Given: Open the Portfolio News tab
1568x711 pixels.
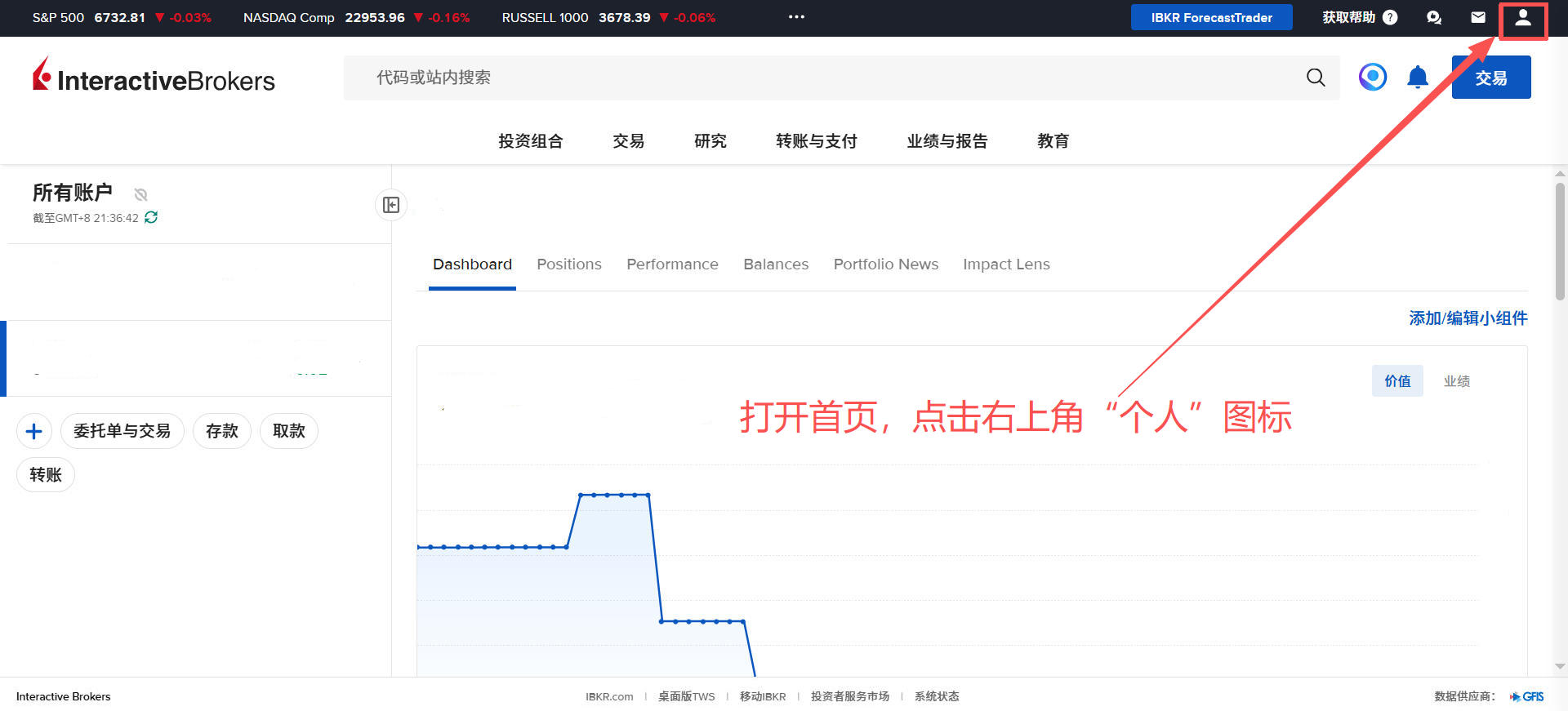Looking at the screenshot, I should [885, 264].
